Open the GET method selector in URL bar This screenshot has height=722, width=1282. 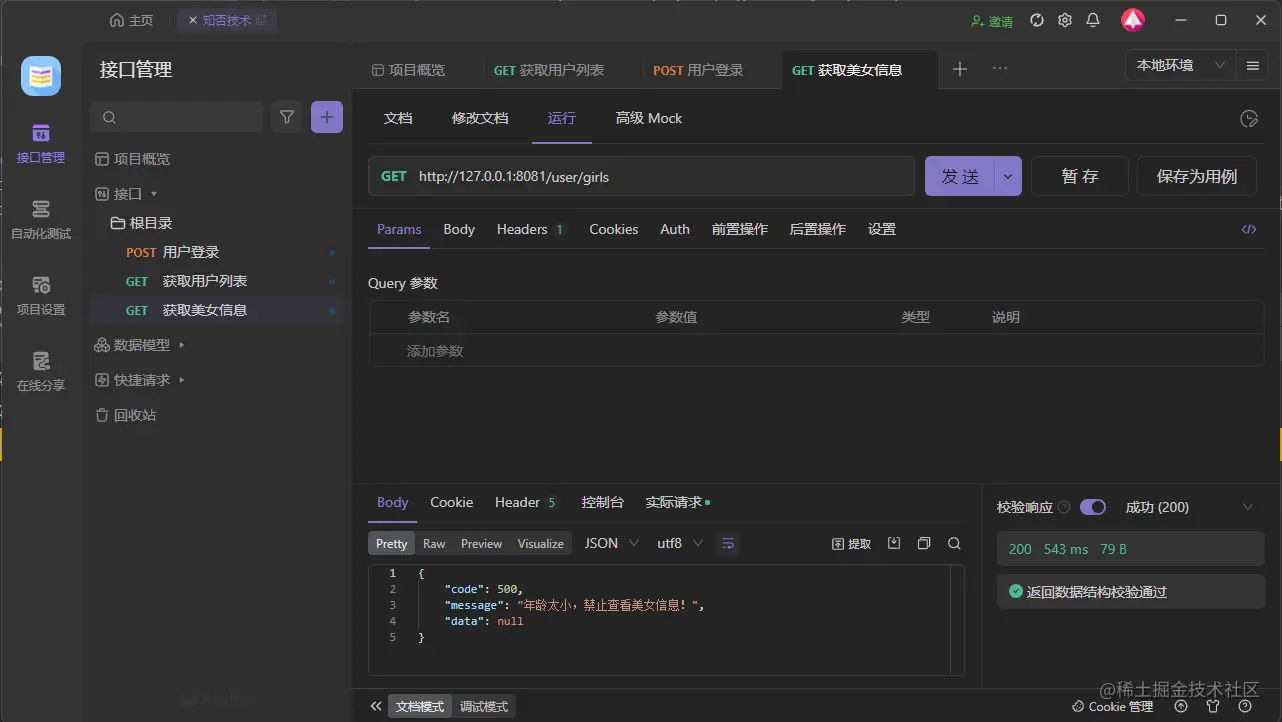pos(394,176)
